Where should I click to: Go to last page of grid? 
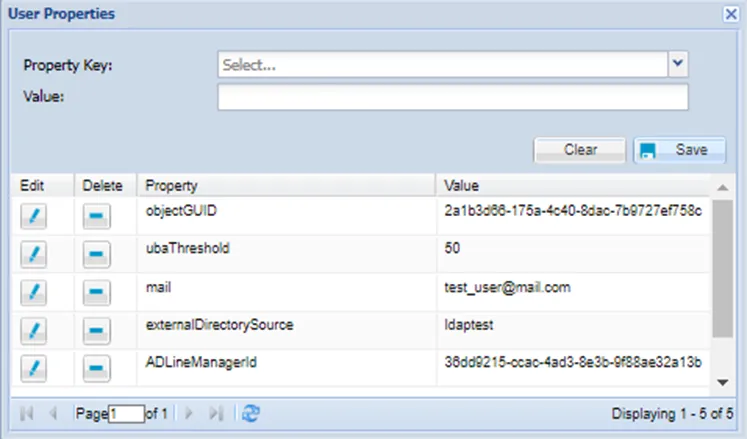(x=216, y=413)
